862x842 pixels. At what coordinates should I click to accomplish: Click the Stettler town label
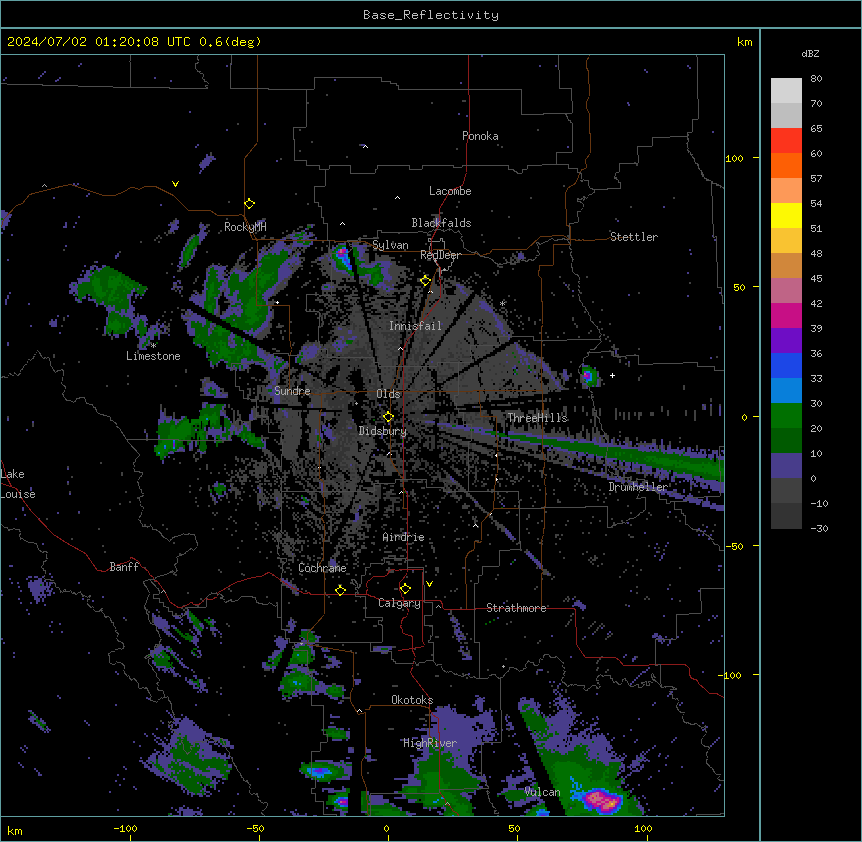click(x=634, y=237)
